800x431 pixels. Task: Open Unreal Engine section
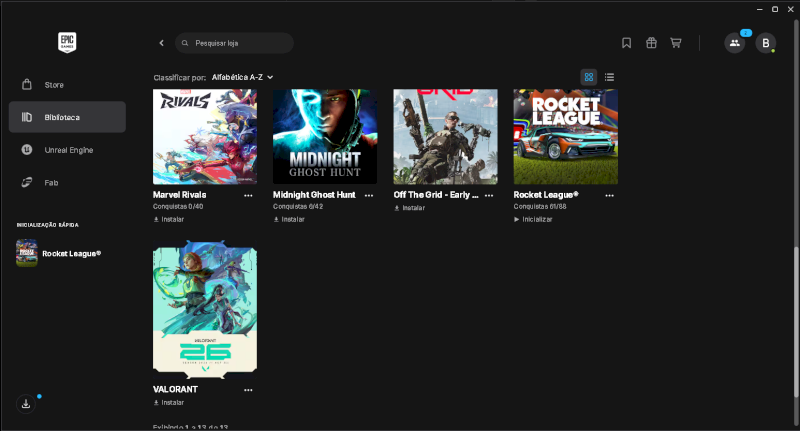click(67, 150)
